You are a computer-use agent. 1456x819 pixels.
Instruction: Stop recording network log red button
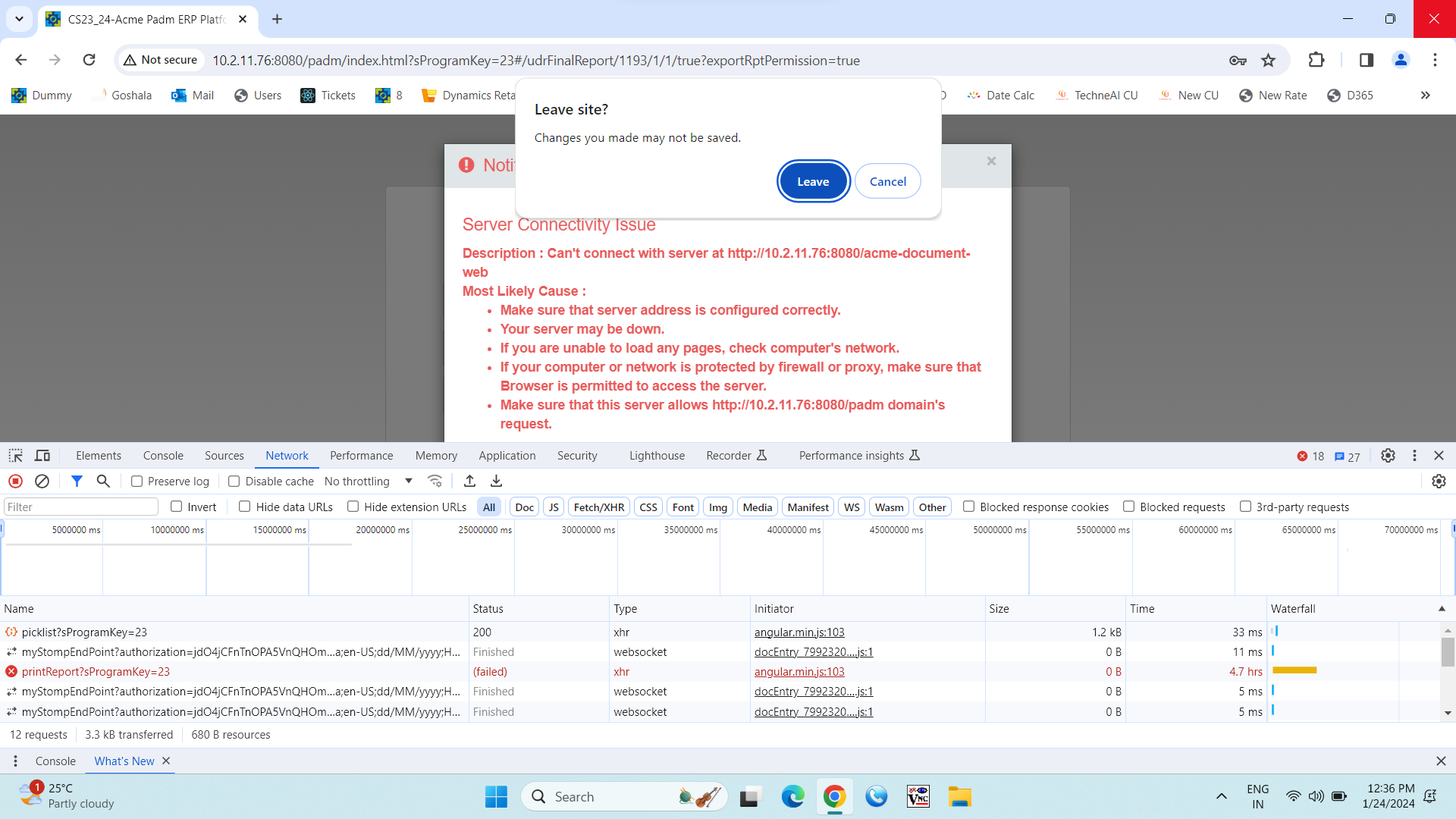(15, 482)
